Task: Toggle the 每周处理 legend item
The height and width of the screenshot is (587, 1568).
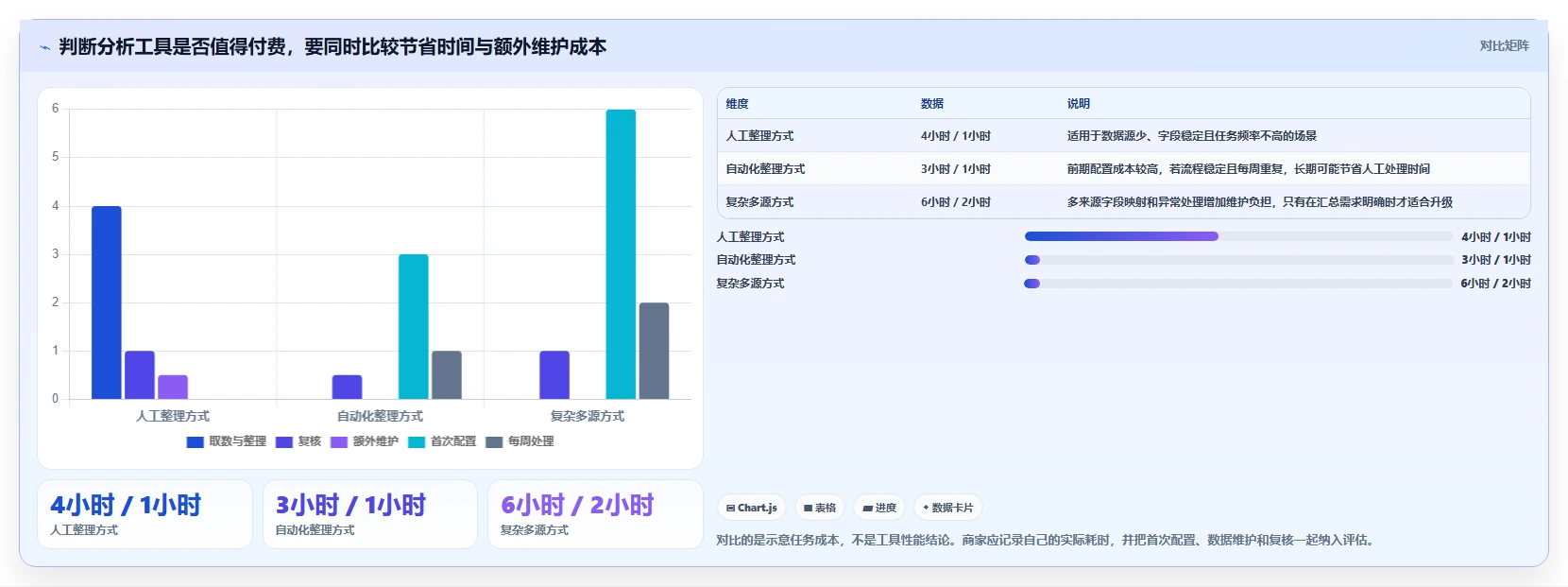Action: tap(520, 441)
